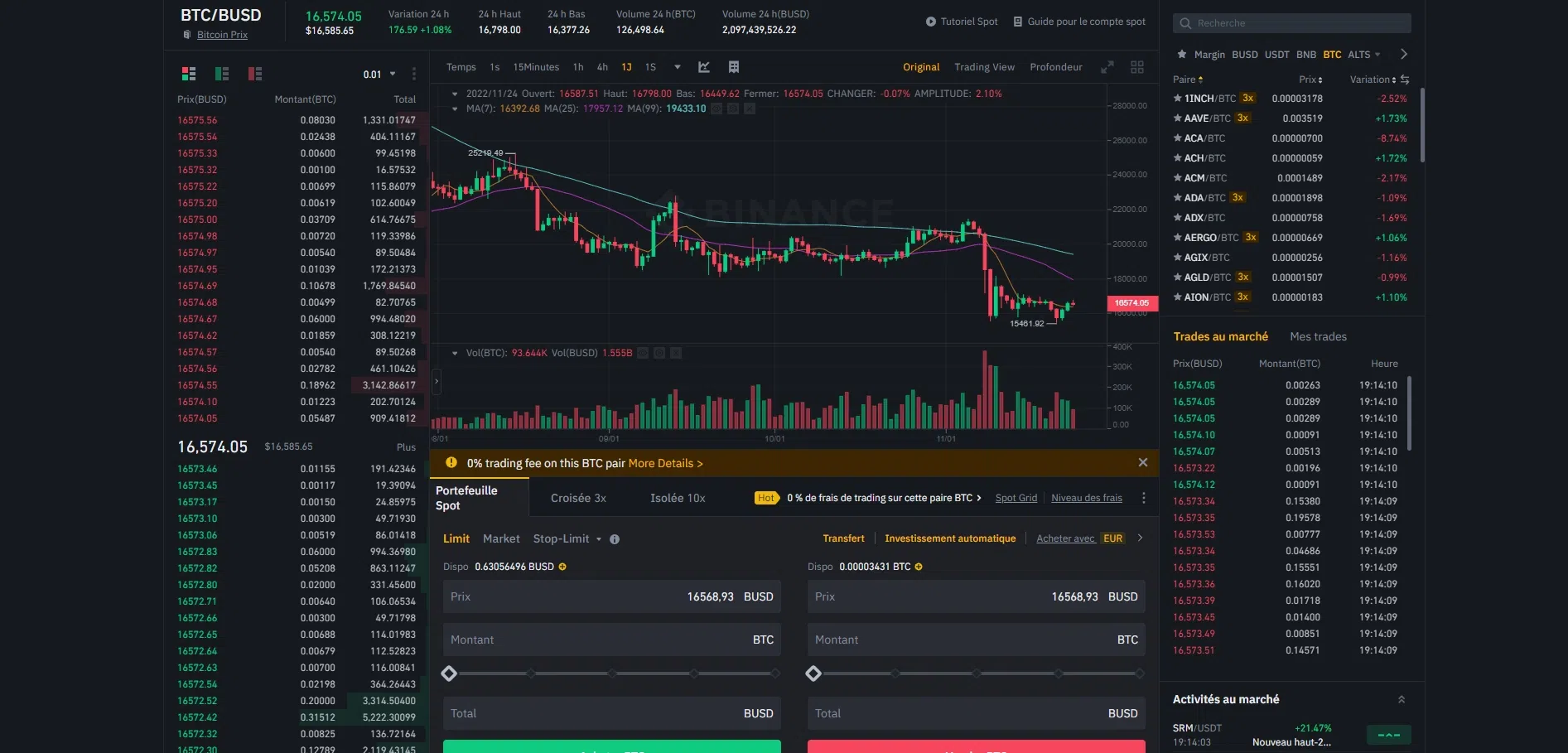Open More Details fee link
1568x753 pixels.
point(665,463)
